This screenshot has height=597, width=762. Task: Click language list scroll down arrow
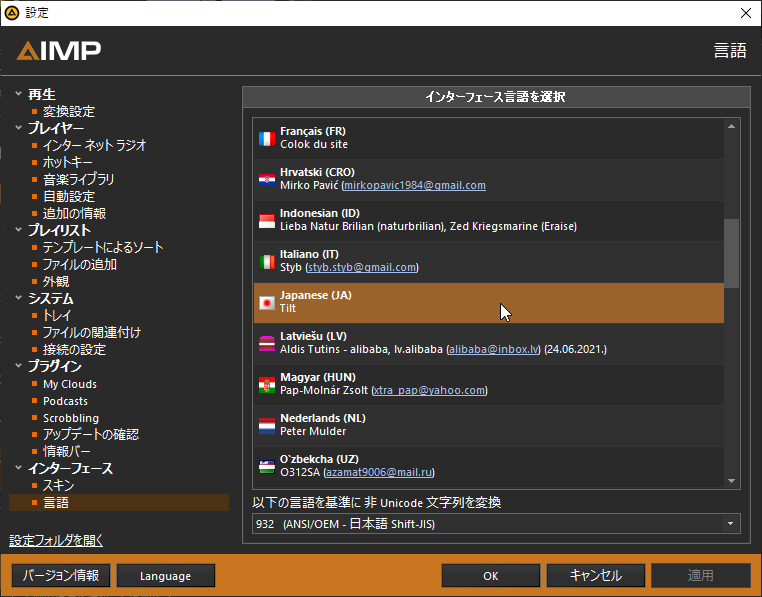coord(731,481)
